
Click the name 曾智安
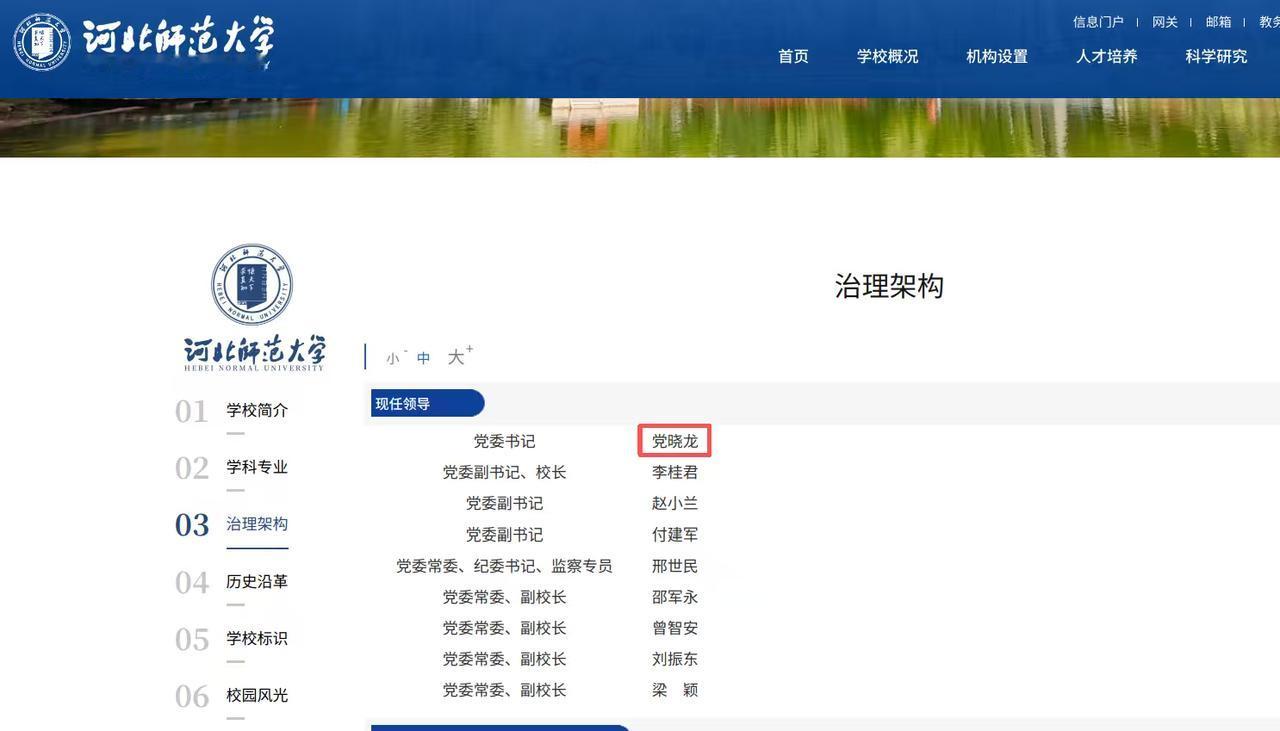click(675, 628)
